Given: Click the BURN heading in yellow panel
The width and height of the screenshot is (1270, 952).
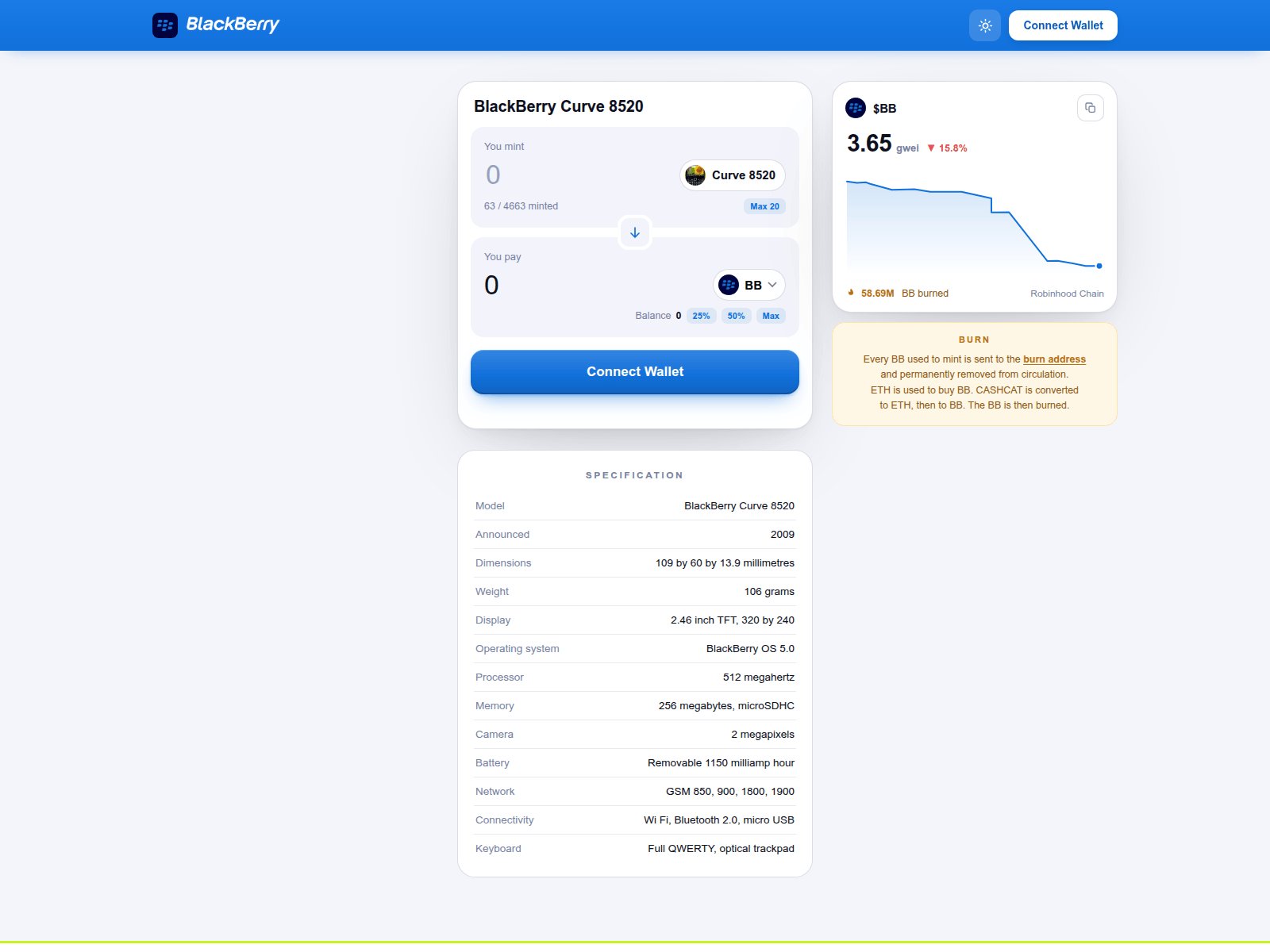Looking at the screenshot, I should 975,340.
